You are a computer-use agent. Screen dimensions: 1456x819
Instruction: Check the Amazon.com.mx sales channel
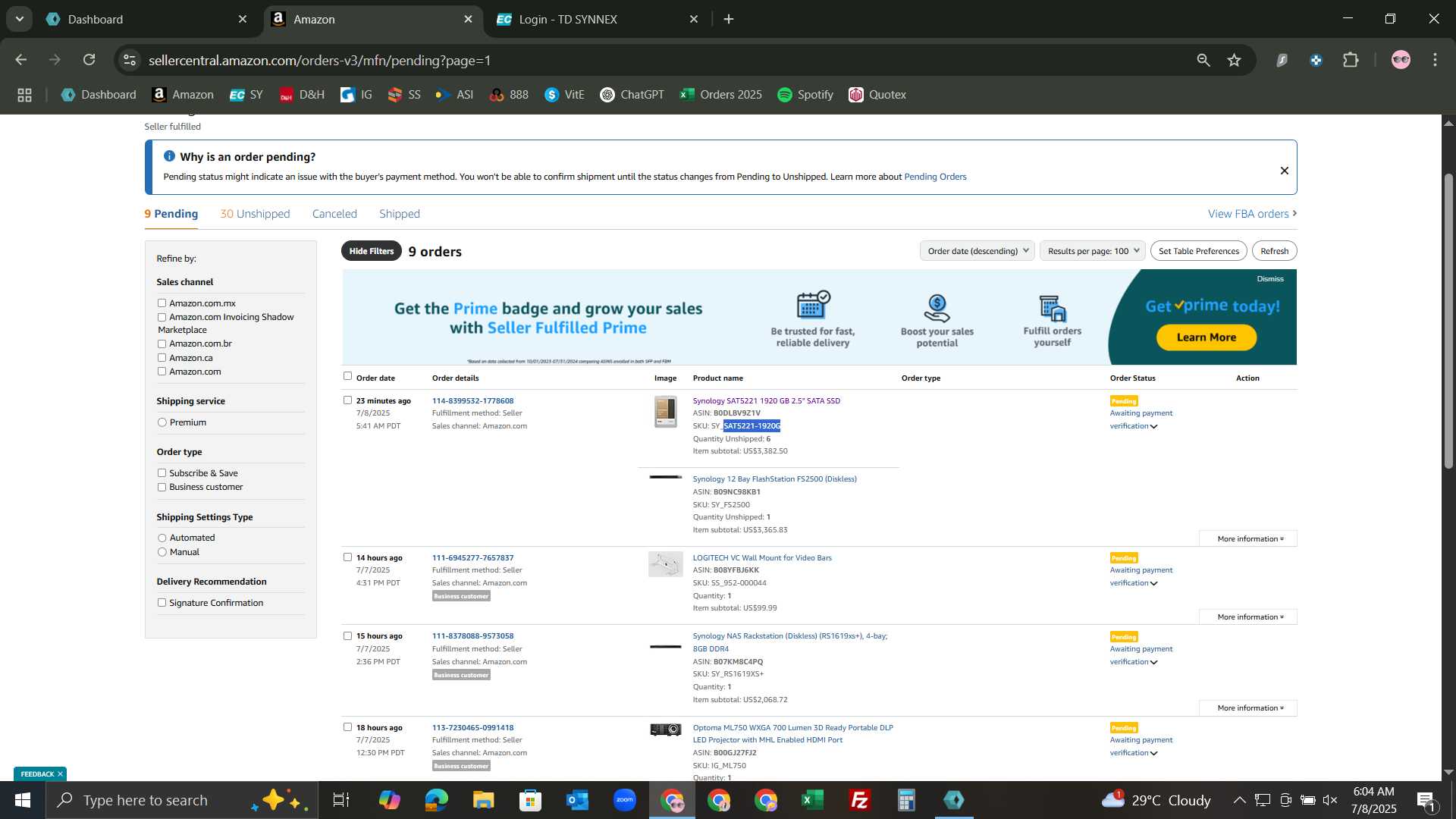(x=162, y=303)
